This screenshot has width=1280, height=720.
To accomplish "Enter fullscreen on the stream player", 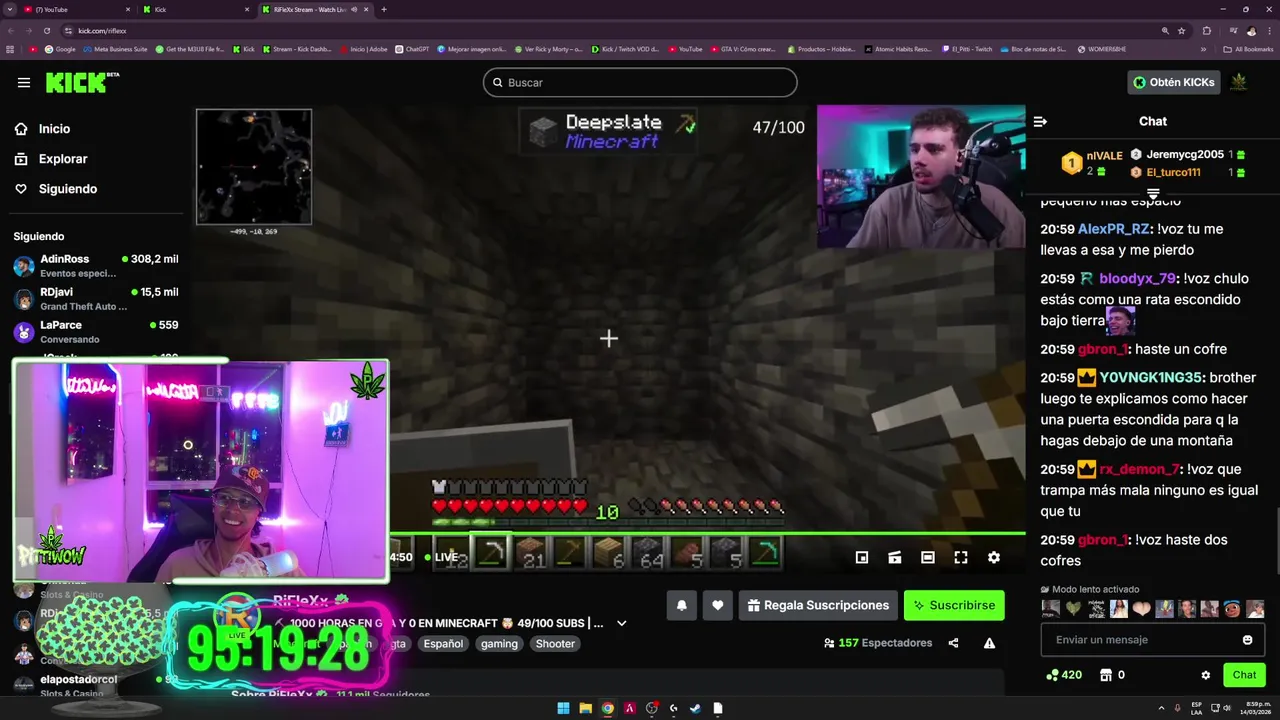I will click(961, 558).
